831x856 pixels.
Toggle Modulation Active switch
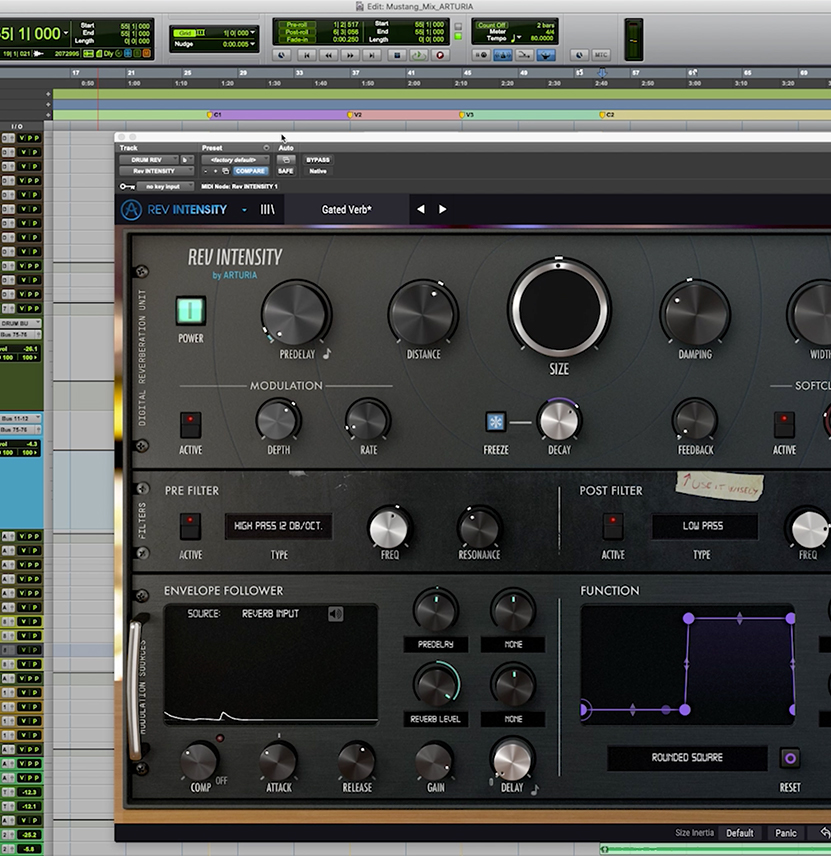[191, 425]
